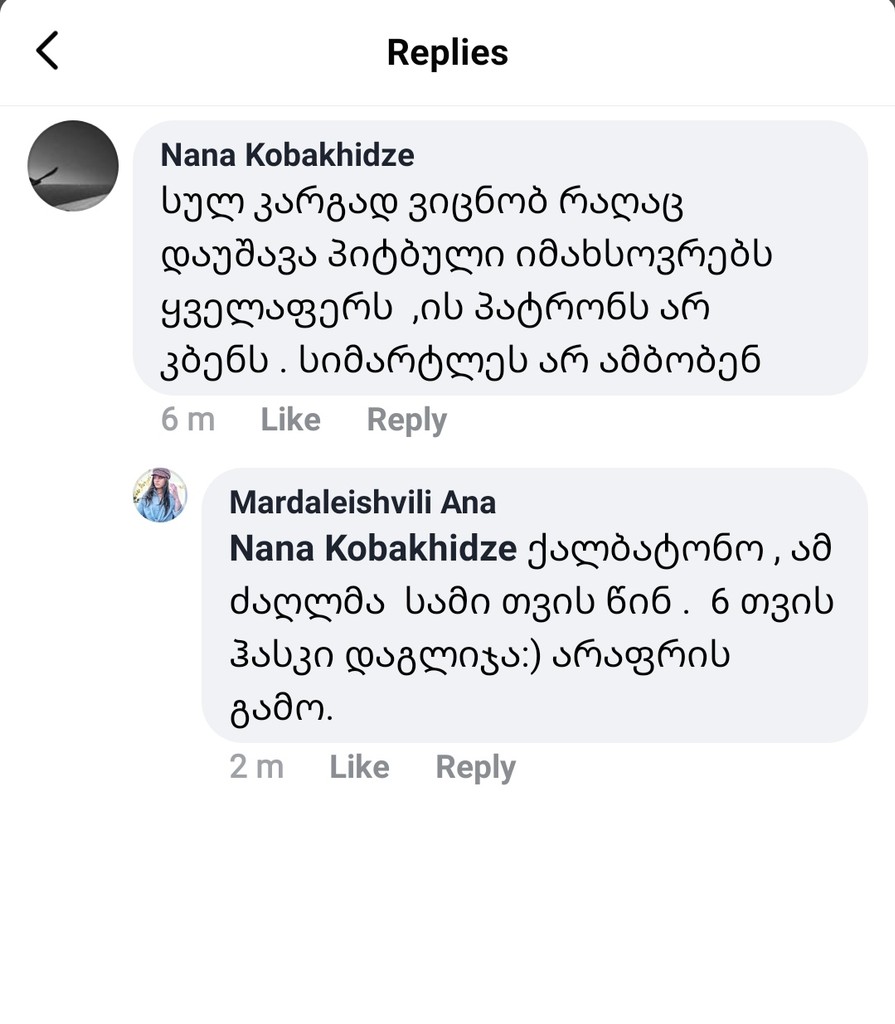895x1024 pixels.
Task: Like Mardaleishvili Ana's reply
Action: tap(359, 767)
